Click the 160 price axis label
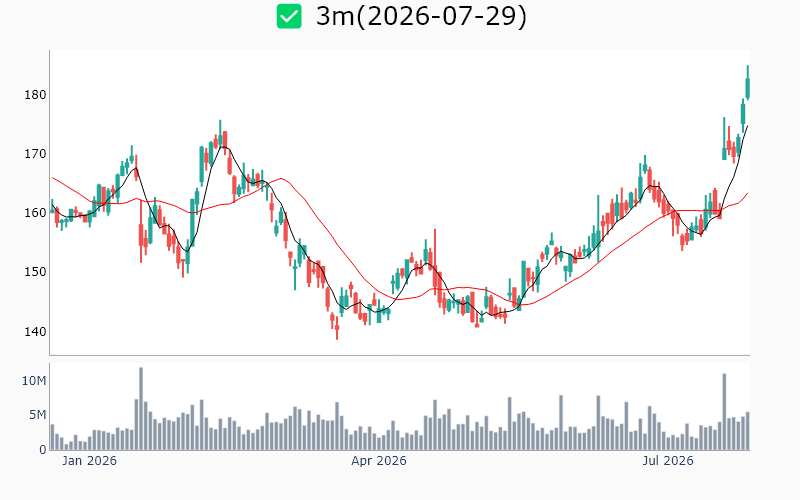The width and height of the screenshot is (800, 500). pos(35,213)
